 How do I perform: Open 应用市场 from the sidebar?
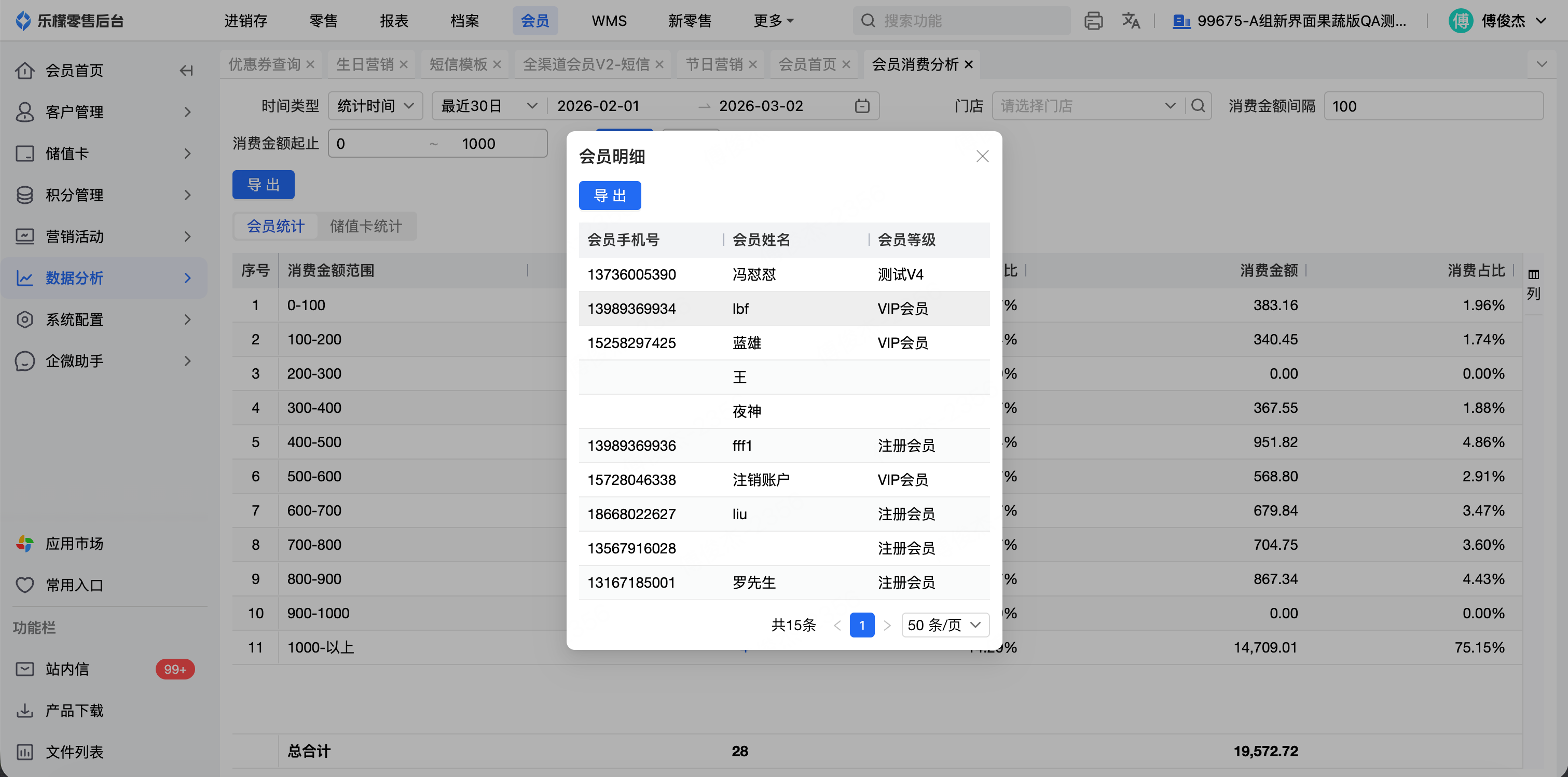pyautogui.click(x=74, y=544)
